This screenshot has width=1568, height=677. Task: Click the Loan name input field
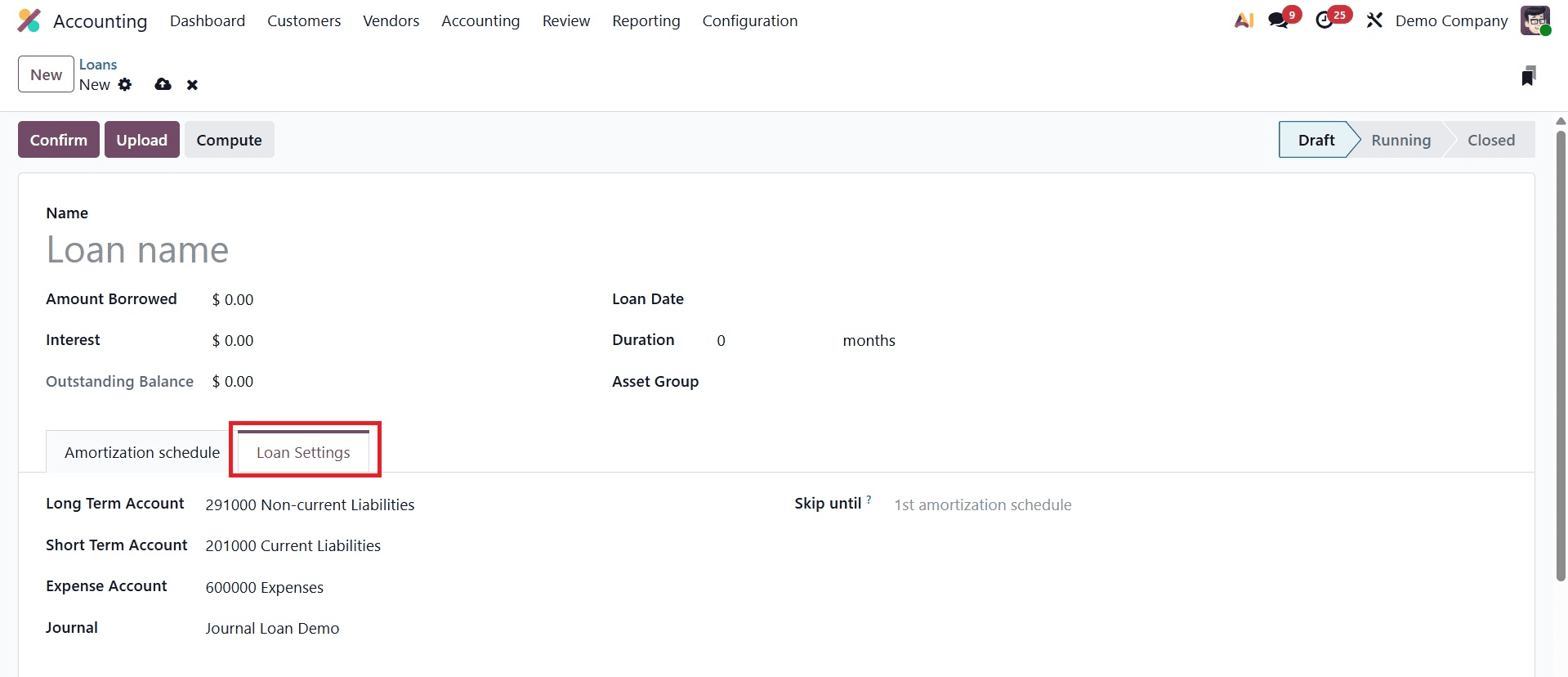pyautogui.click(x=327, y=250)
